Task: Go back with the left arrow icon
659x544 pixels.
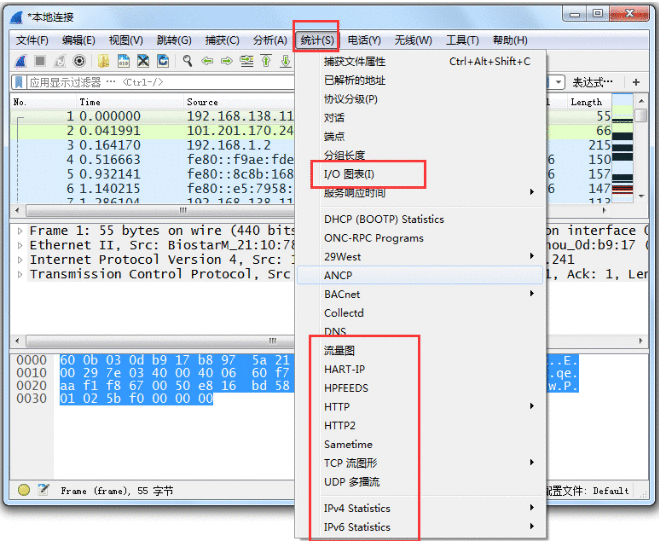Action: (207, 61)
